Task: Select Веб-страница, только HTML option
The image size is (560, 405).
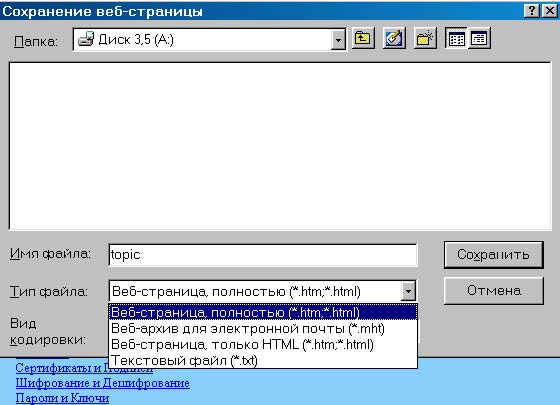Action: (x=263, y=344)
